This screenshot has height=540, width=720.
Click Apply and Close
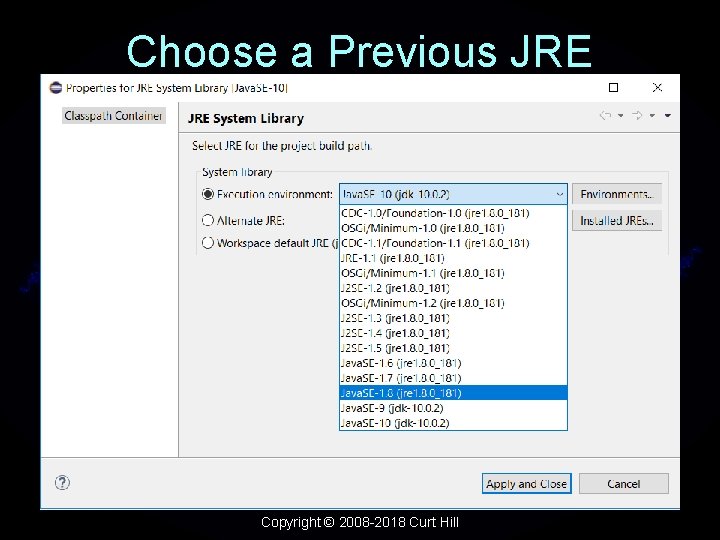[527, 484]
